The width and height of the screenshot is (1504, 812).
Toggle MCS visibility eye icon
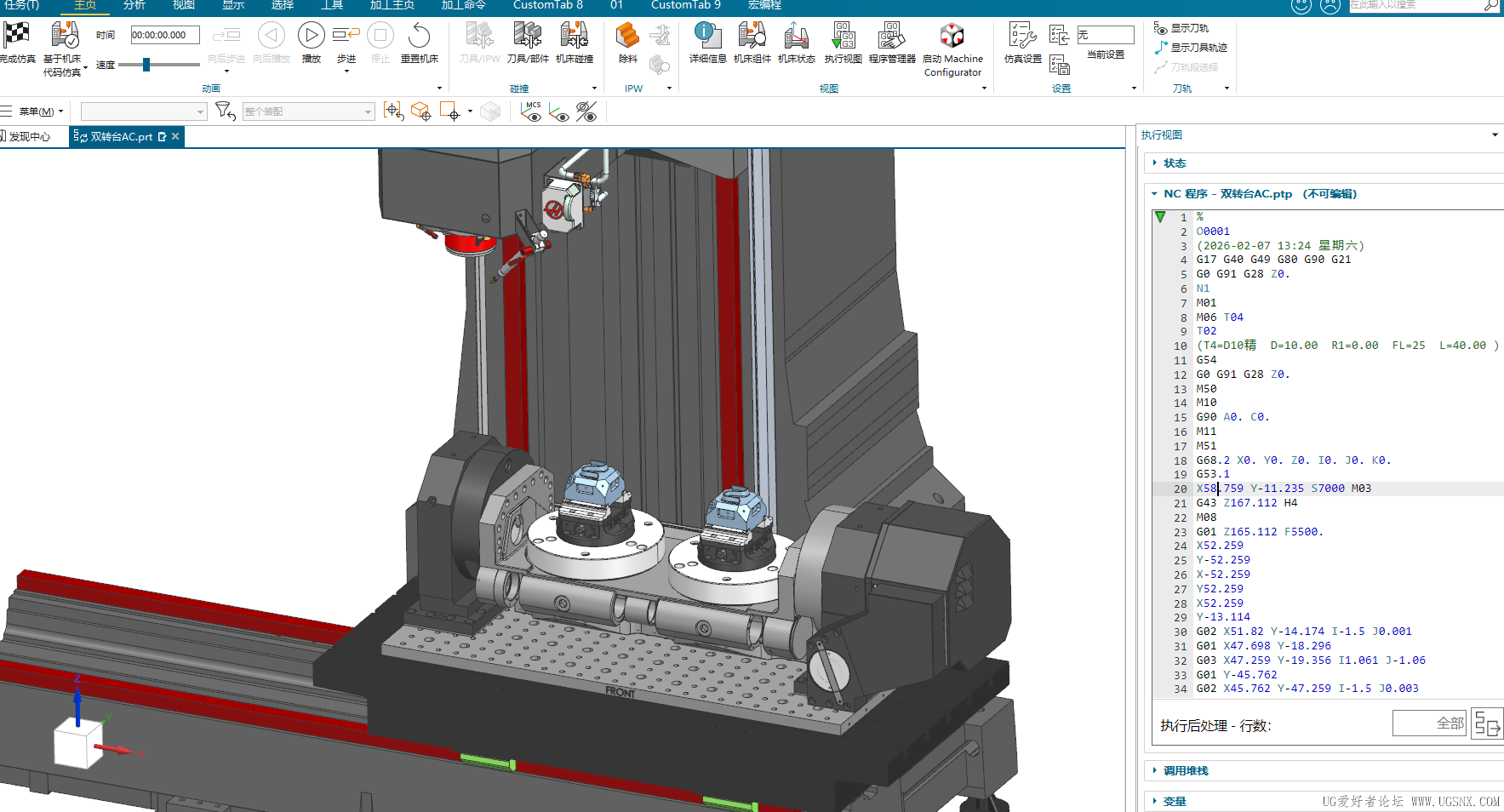point(532,112)
